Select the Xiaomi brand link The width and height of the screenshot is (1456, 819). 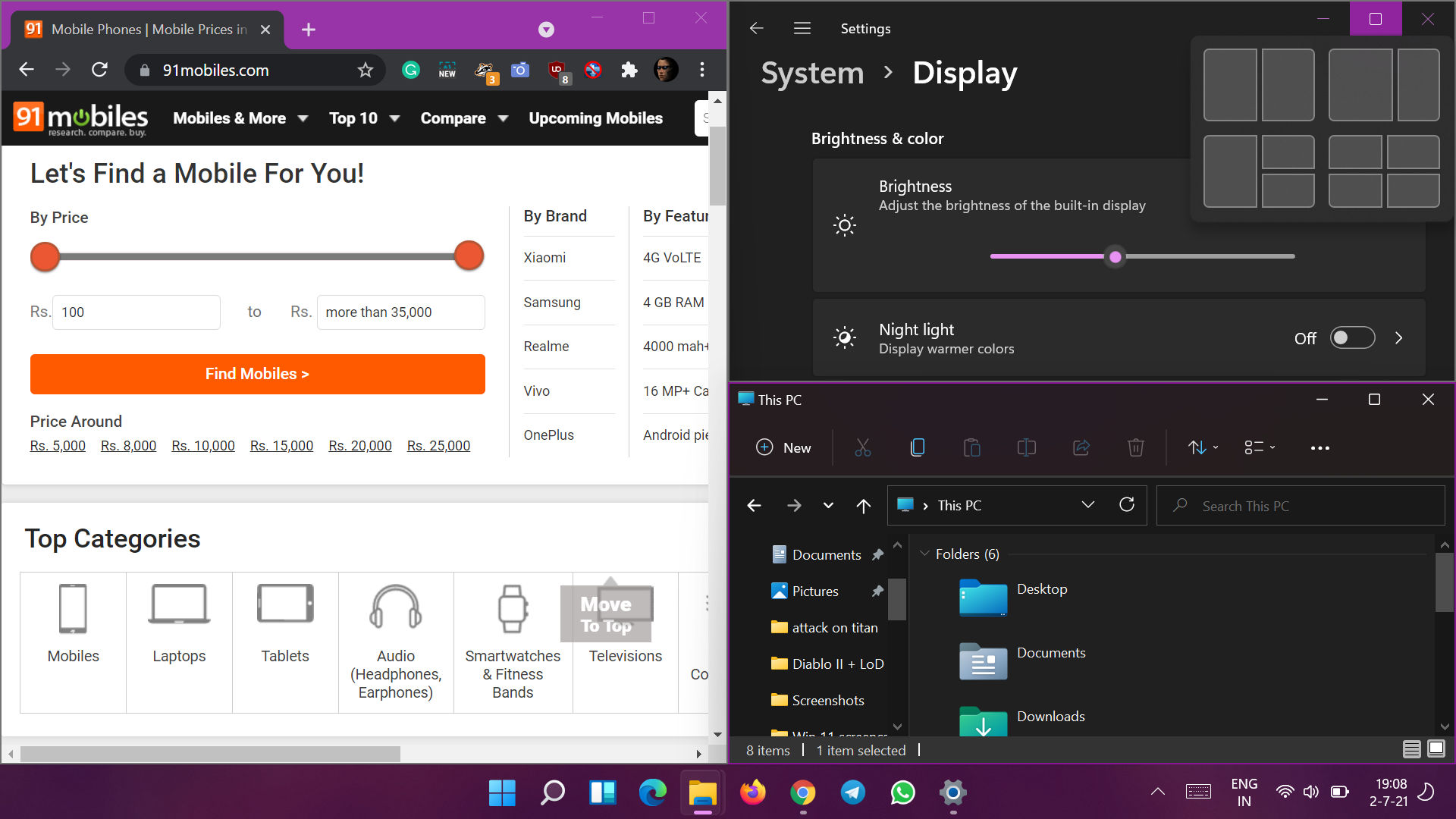tap(544, 258)
